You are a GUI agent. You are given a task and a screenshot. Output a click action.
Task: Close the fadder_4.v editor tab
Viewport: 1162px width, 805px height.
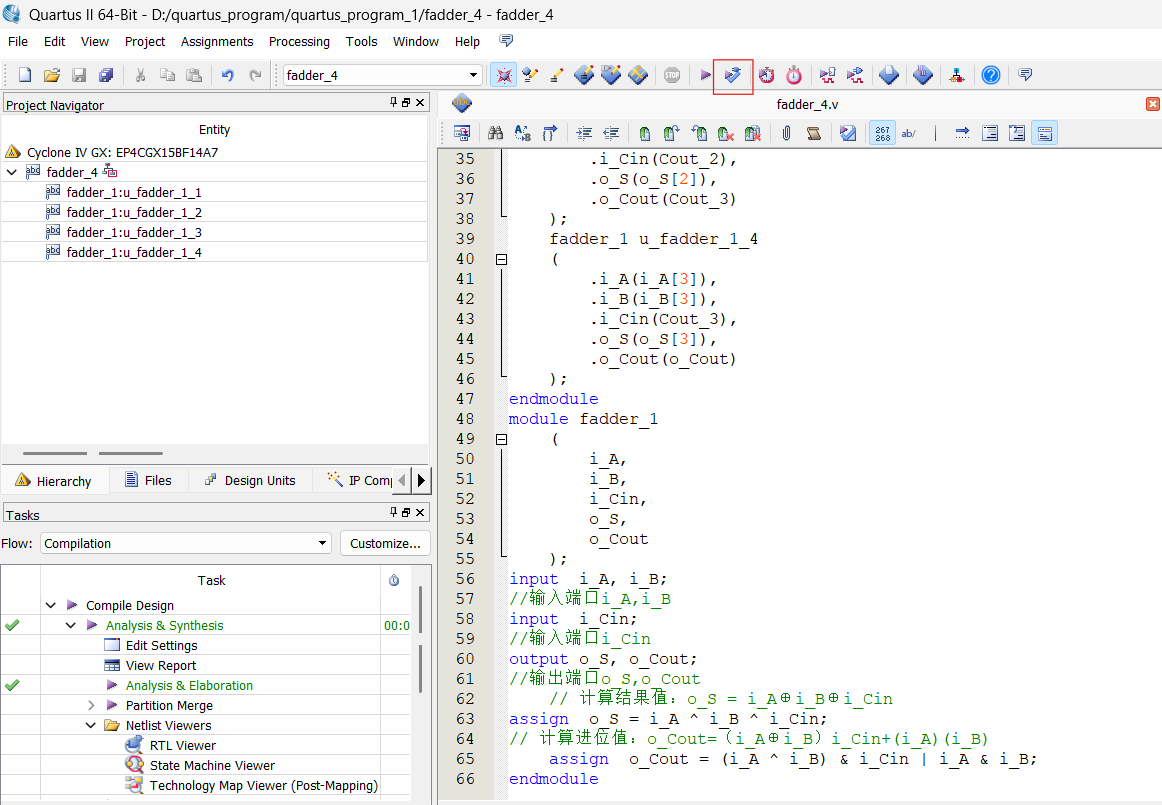click(1152, 104)
